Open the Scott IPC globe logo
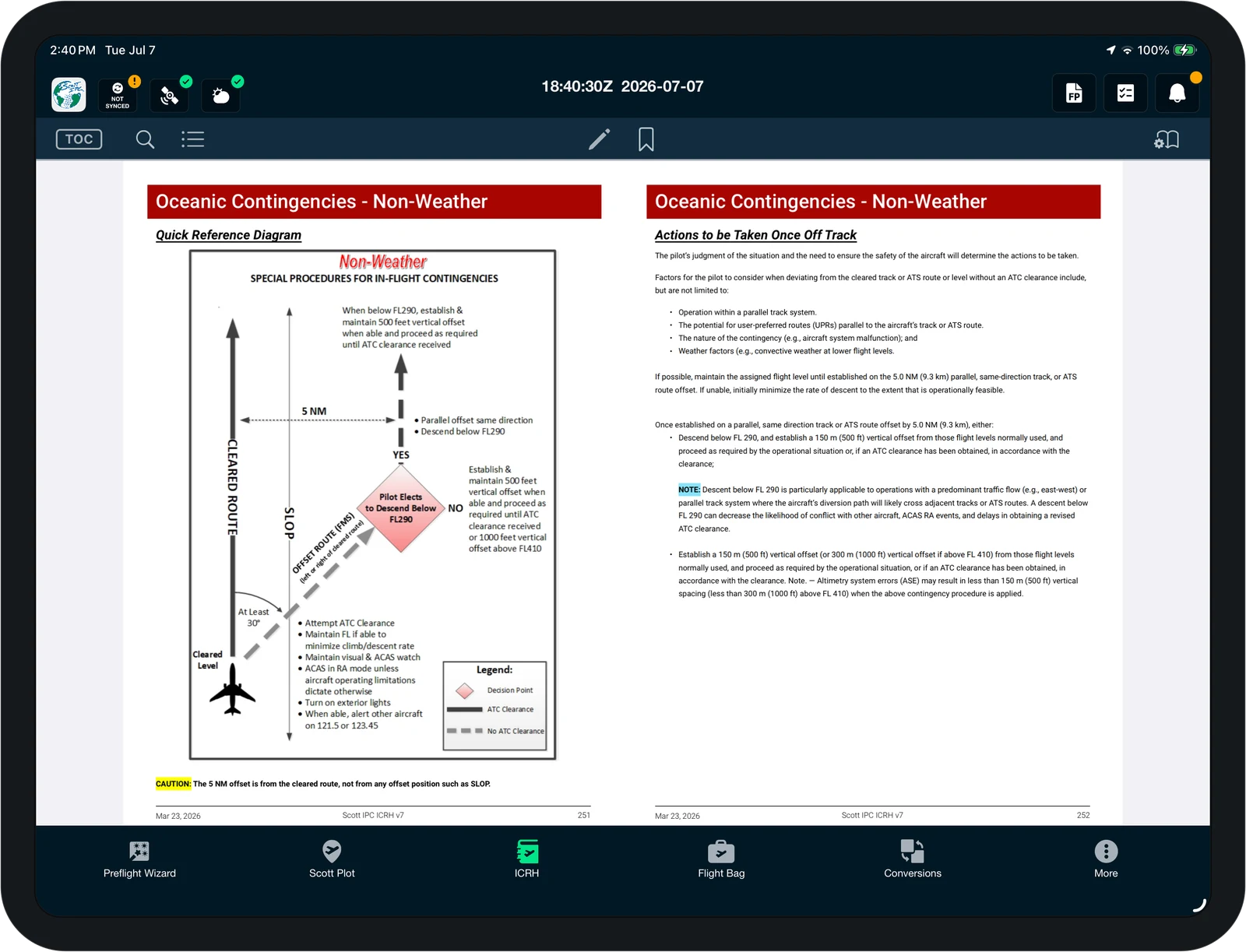 [x=69, y=94]
